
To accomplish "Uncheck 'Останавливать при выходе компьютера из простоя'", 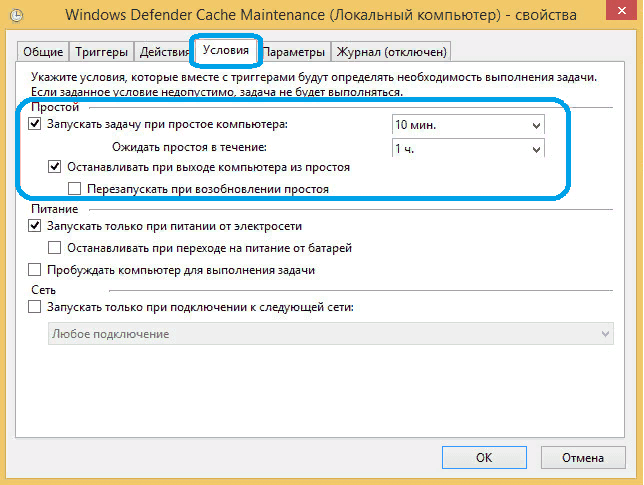I will pos(55,167).
